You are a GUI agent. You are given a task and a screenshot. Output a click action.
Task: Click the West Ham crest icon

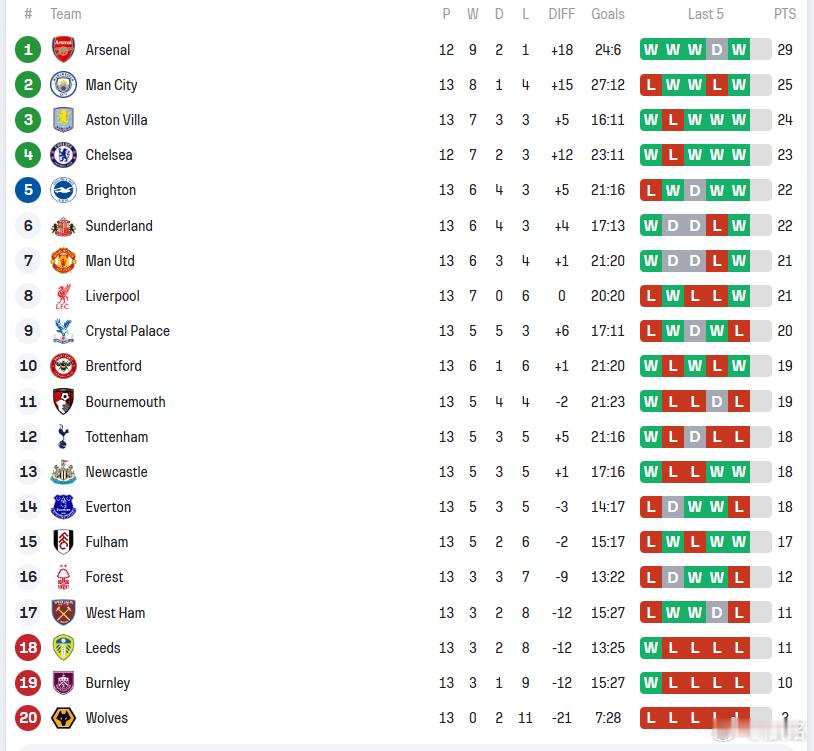click(x=63, y=613)
